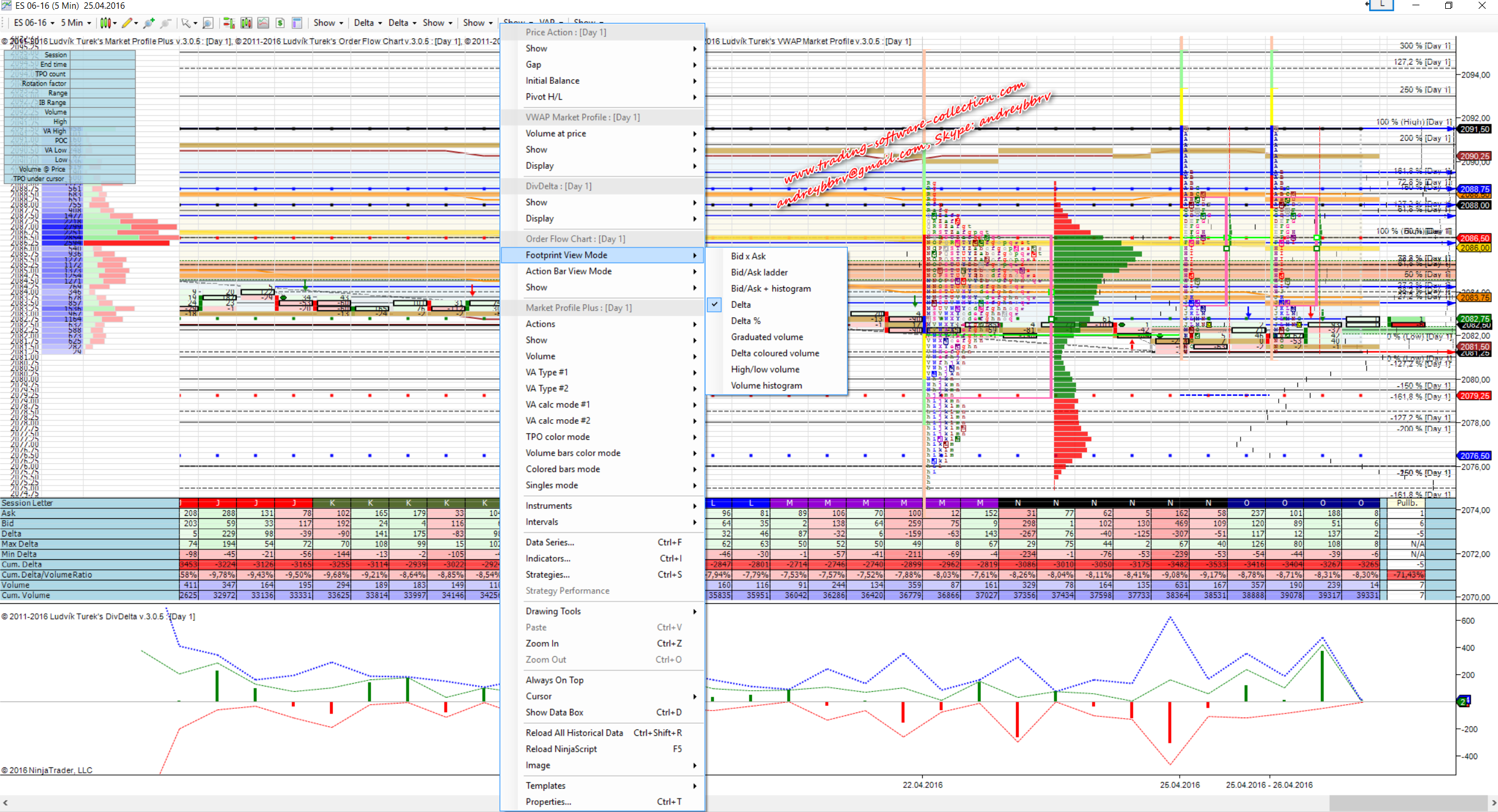Screen dimensions: 1498x812
Task: Click the cursor pointer tool icon
Action: coord(186,23)
